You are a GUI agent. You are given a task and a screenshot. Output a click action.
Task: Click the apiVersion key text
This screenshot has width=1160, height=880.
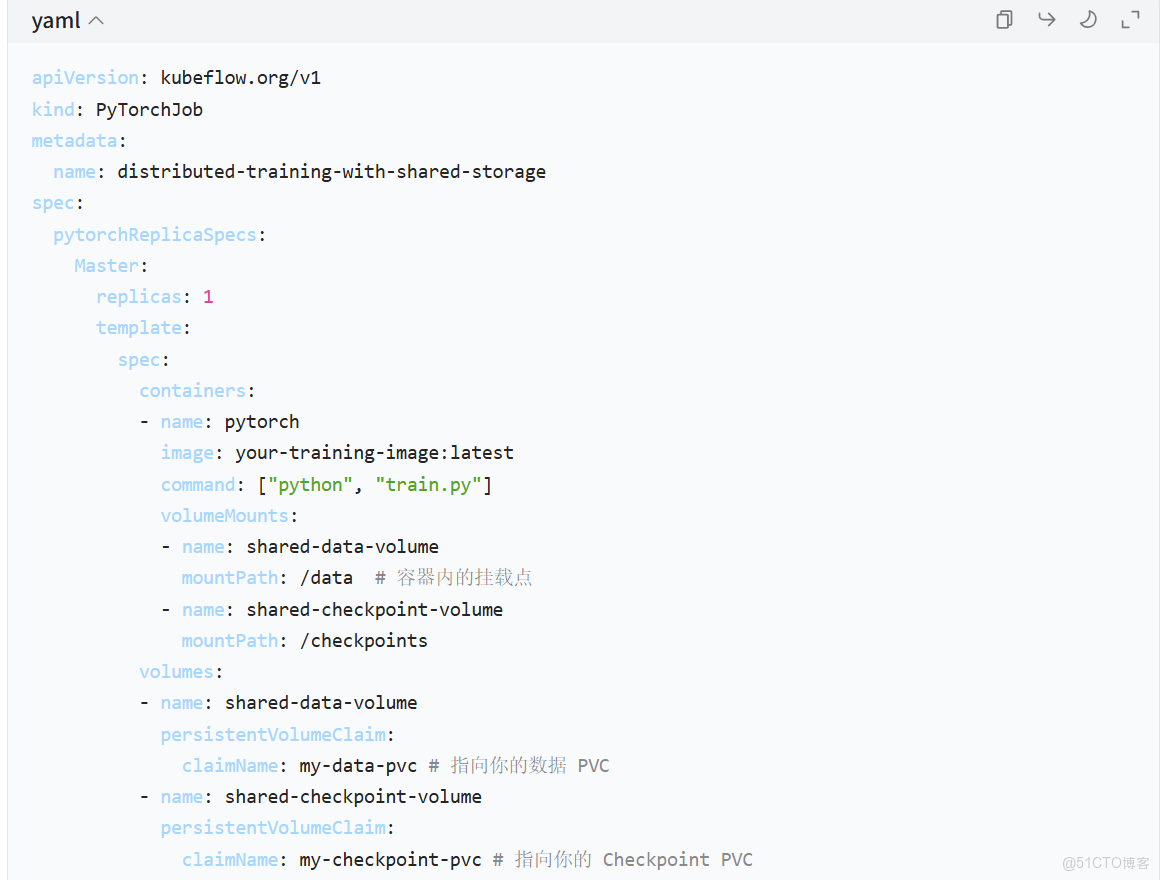[x=85, y=78]
